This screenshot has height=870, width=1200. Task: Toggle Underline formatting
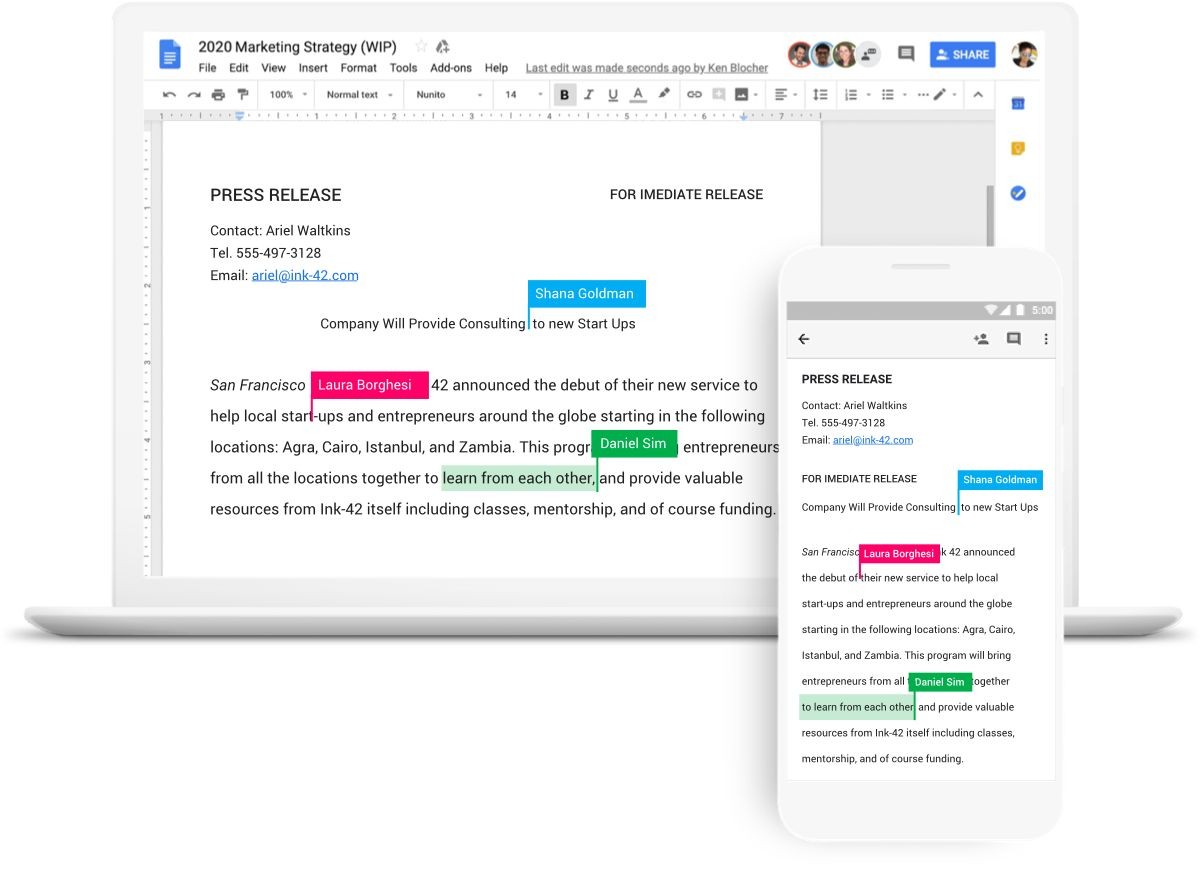(x=612, y=95)
